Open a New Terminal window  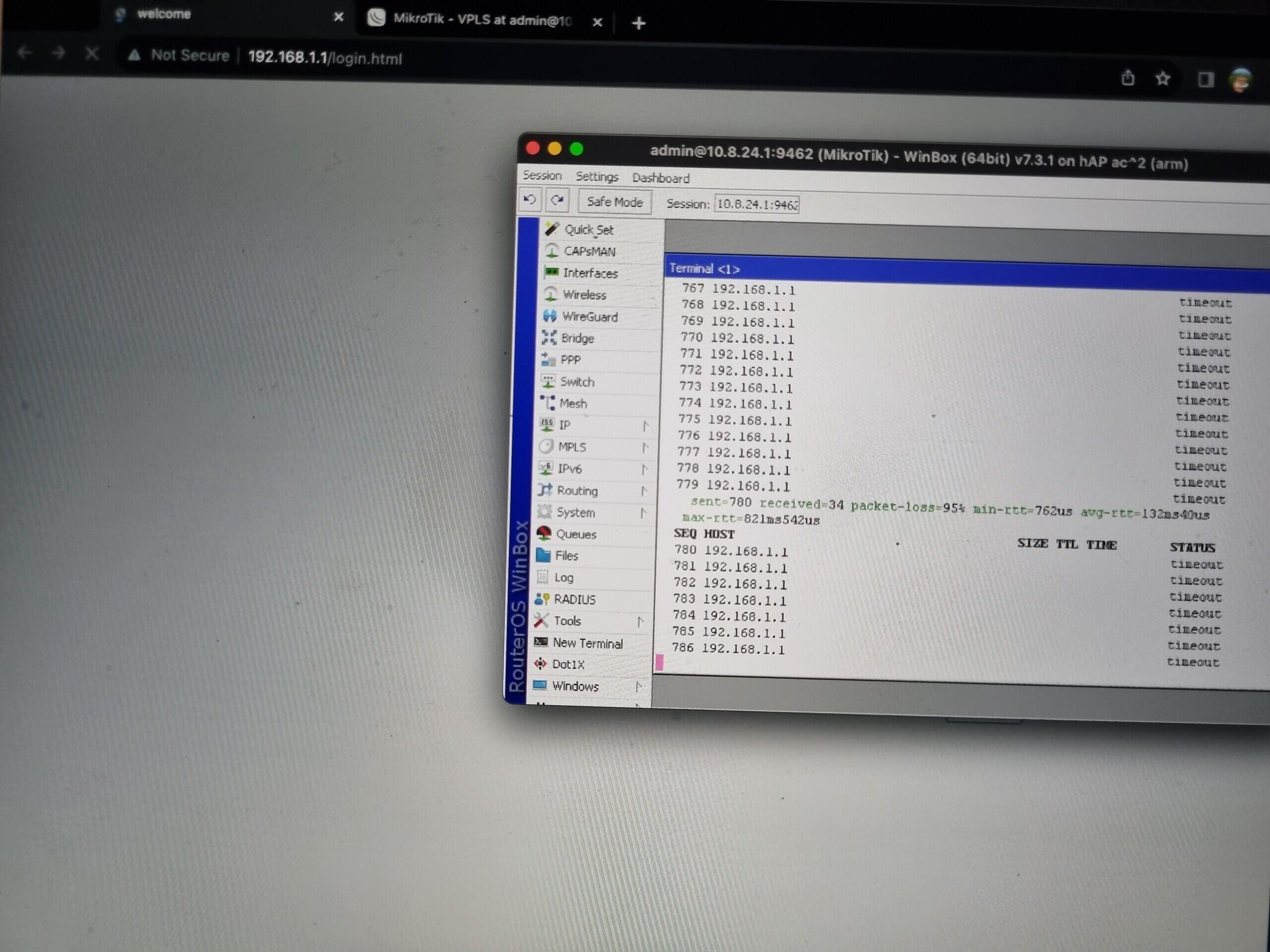coord(588,643)
